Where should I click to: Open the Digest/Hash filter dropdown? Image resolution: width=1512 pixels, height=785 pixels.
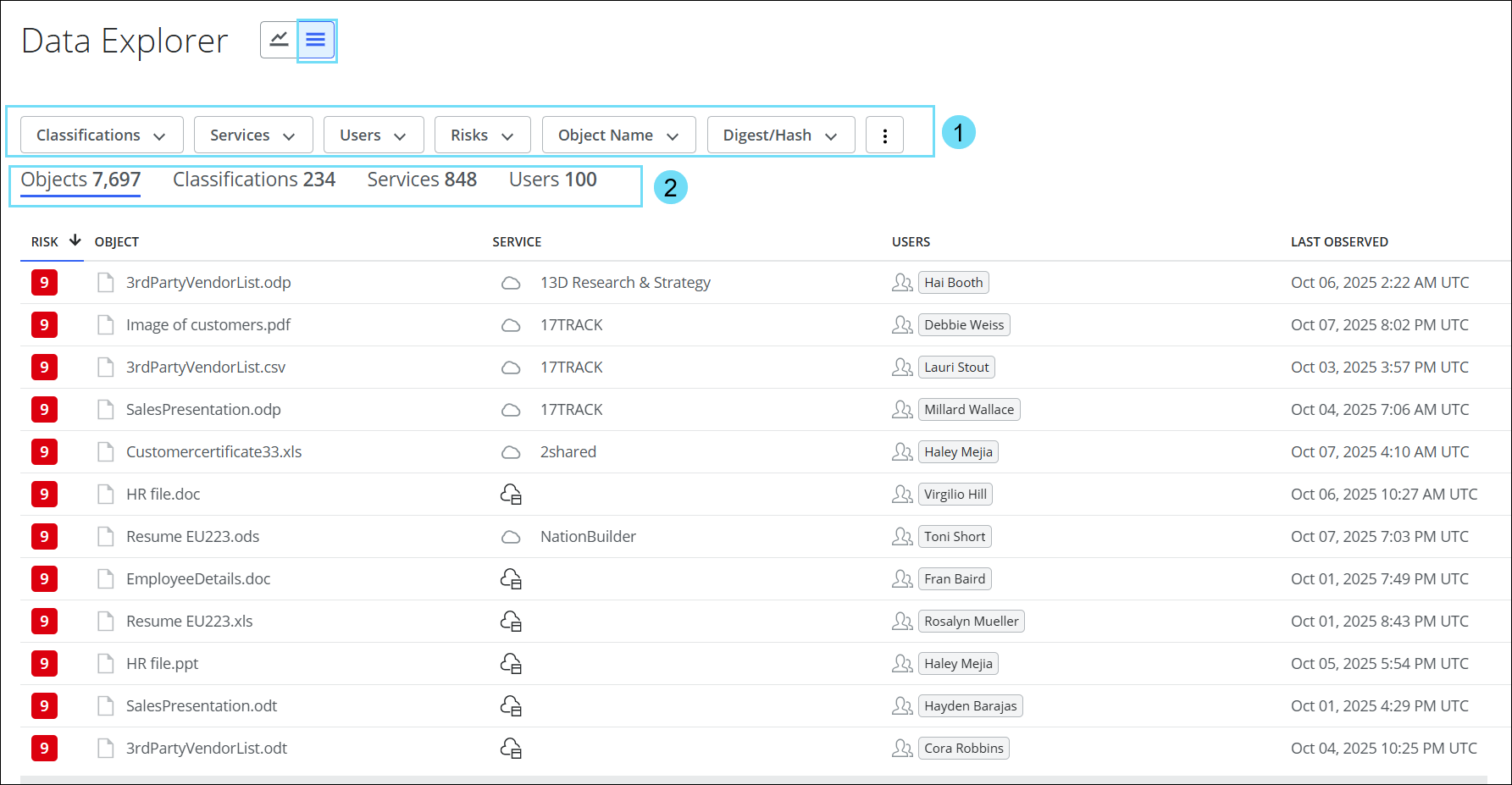[779, 134]
